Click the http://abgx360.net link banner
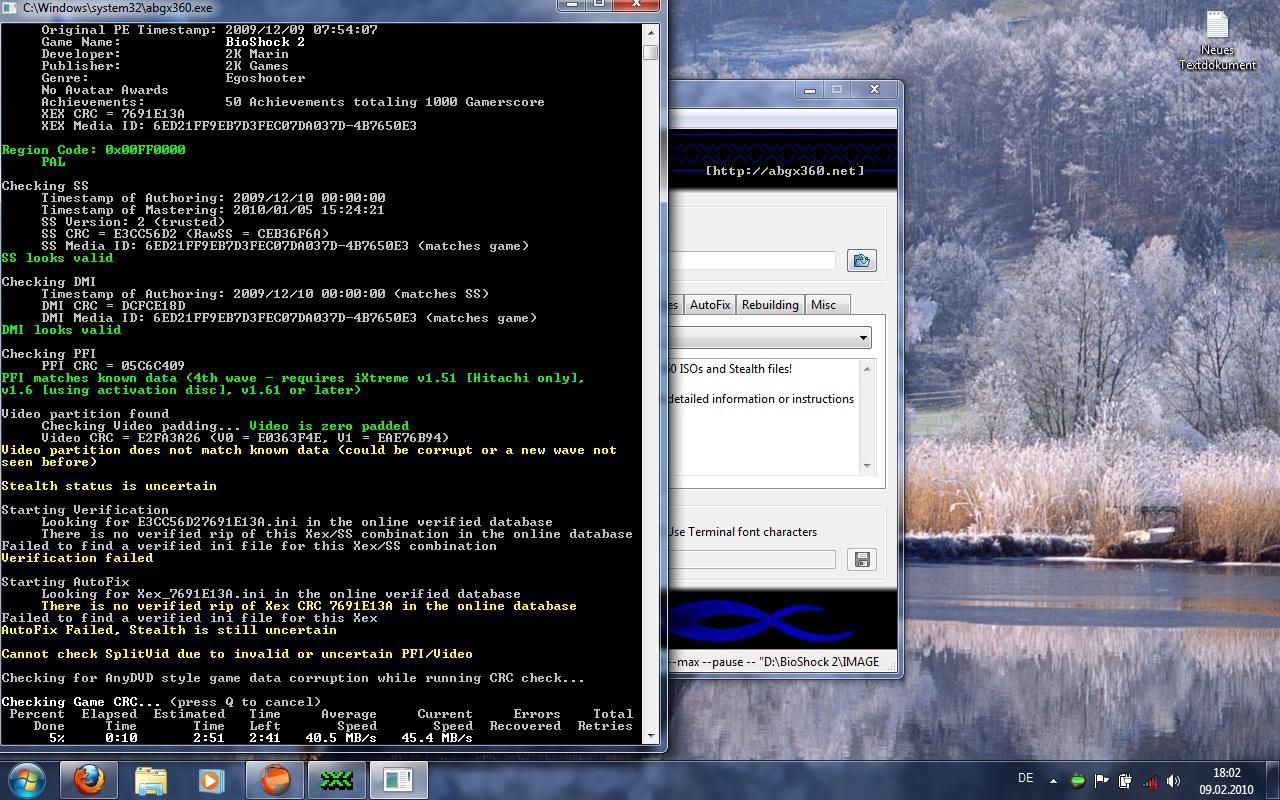 (x=785, y=170)
